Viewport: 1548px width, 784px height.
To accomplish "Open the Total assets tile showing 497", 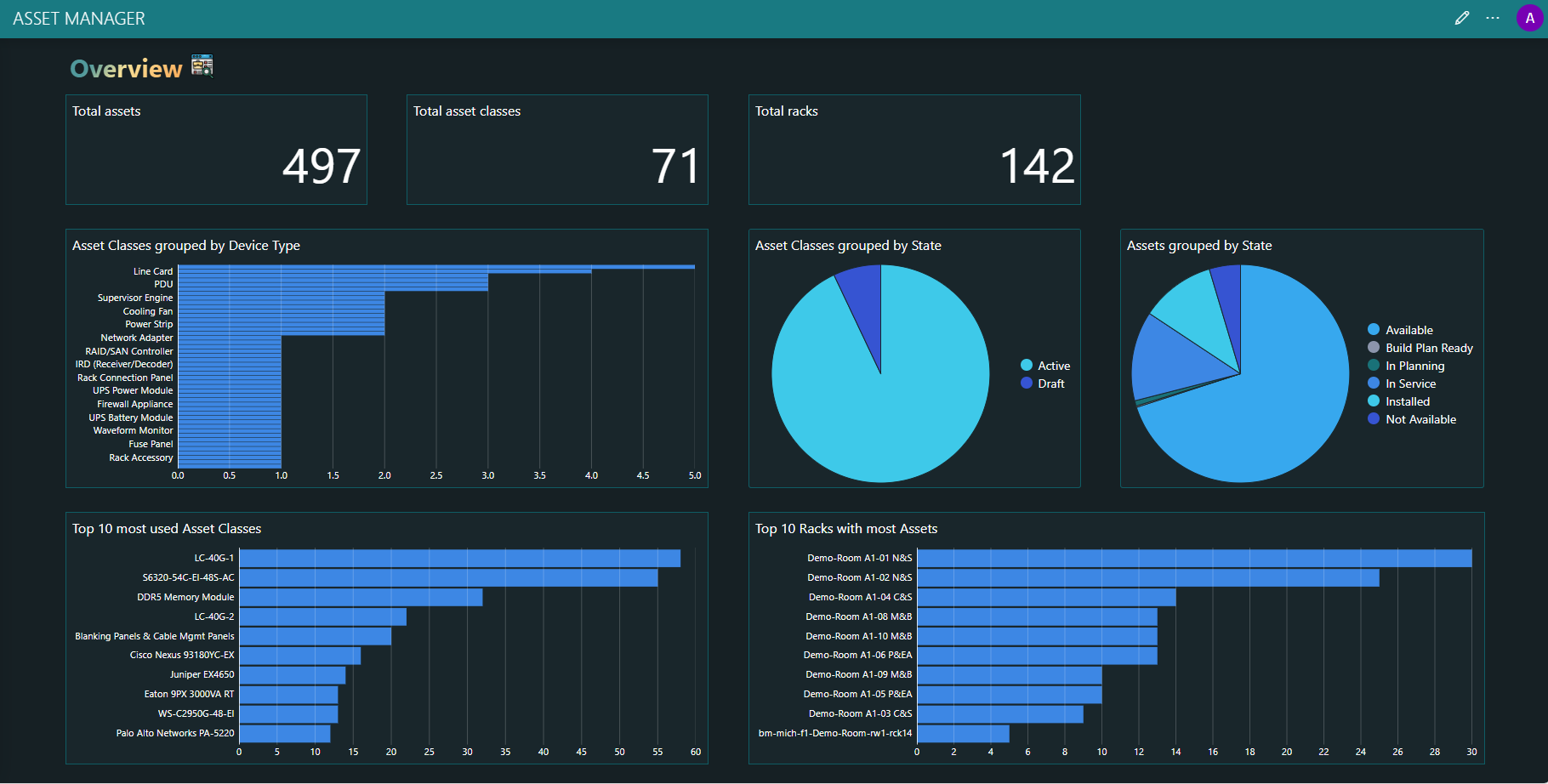I will (216, 150).
